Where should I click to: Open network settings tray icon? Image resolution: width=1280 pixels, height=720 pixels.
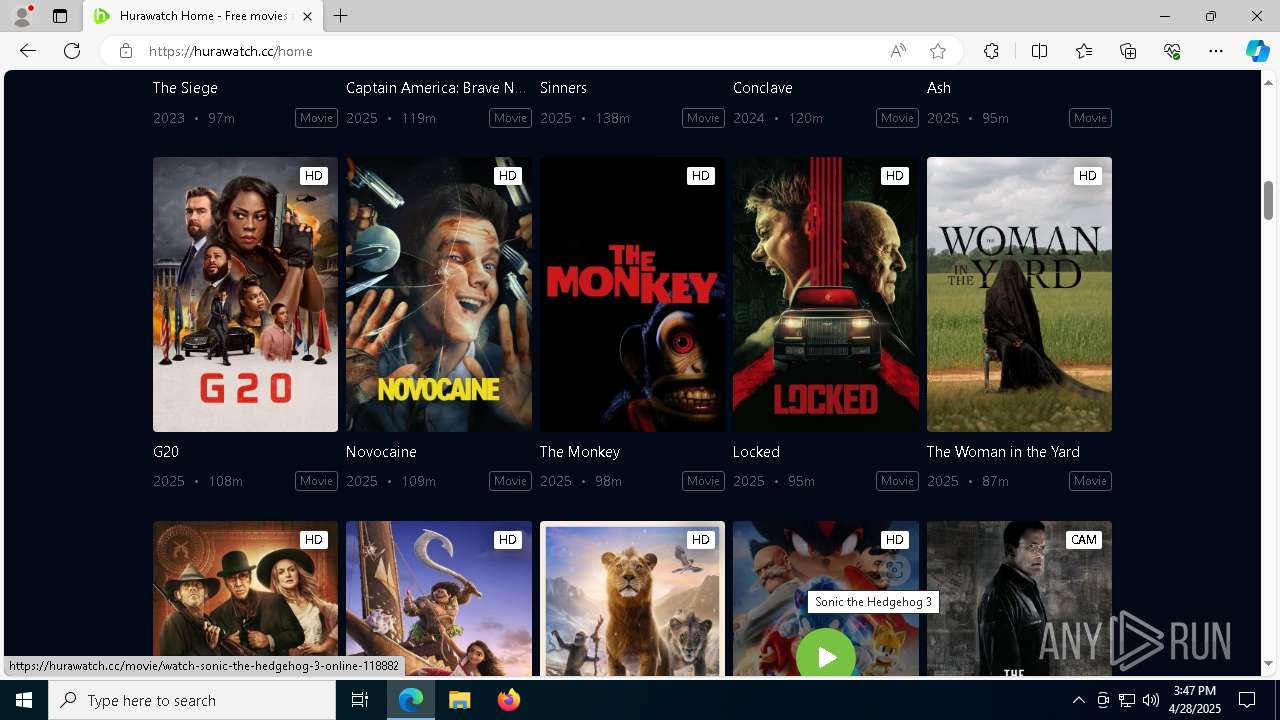(1126, 700)
